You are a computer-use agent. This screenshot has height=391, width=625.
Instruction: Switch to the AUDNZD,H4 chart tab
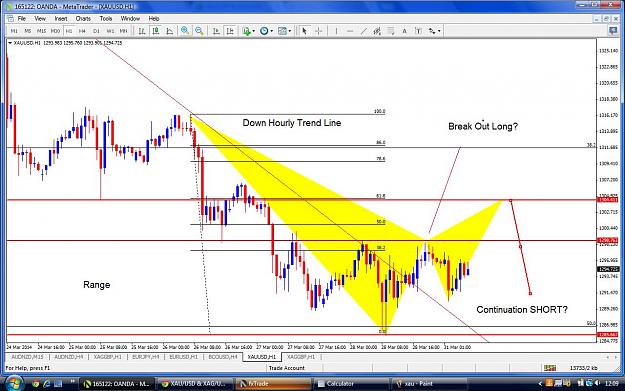[69, 357]
